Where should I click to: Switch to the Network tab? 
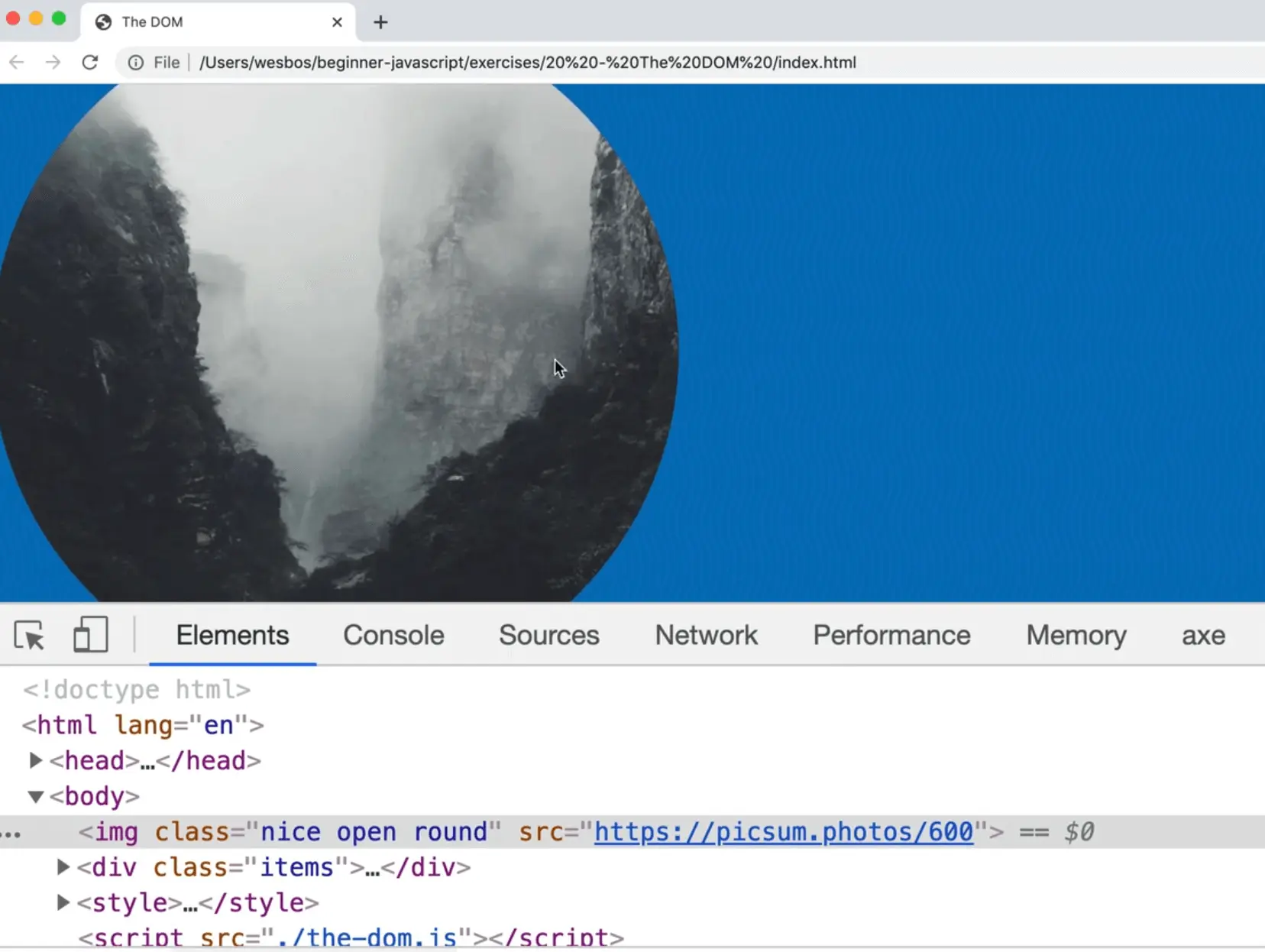[706, 635]
